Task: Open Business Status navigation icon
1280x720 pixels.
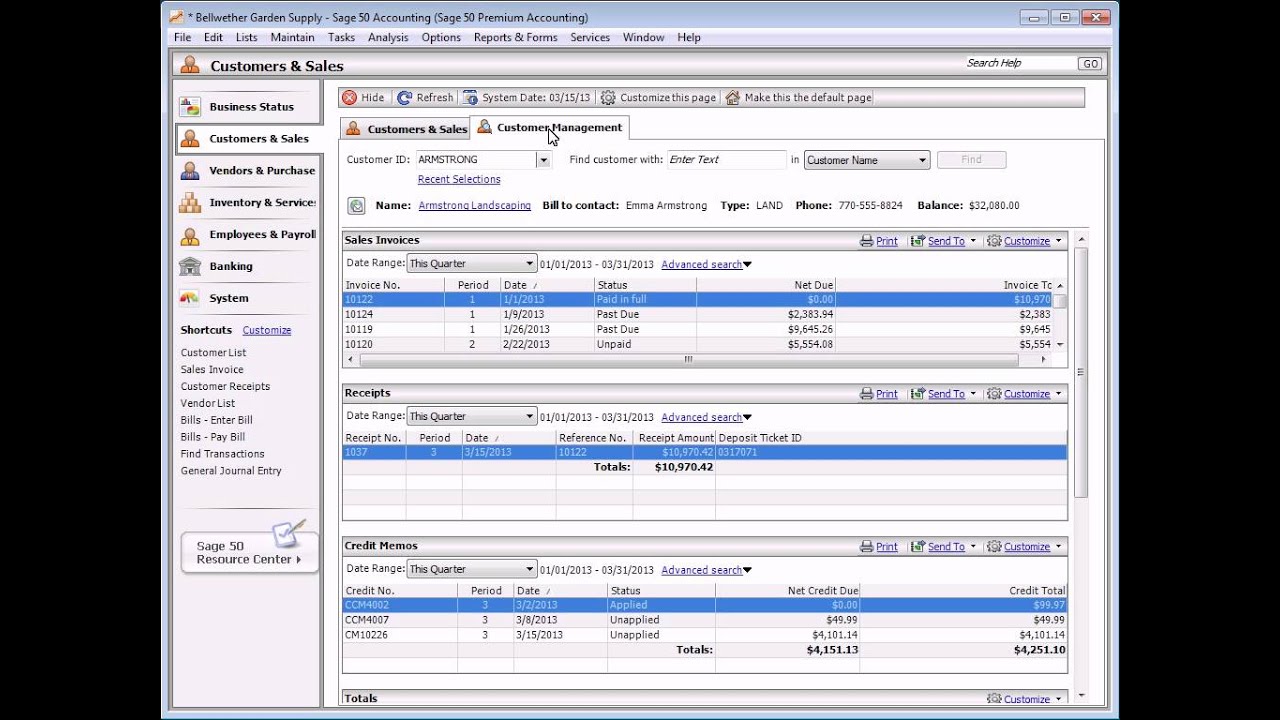Action: (190, 107)
